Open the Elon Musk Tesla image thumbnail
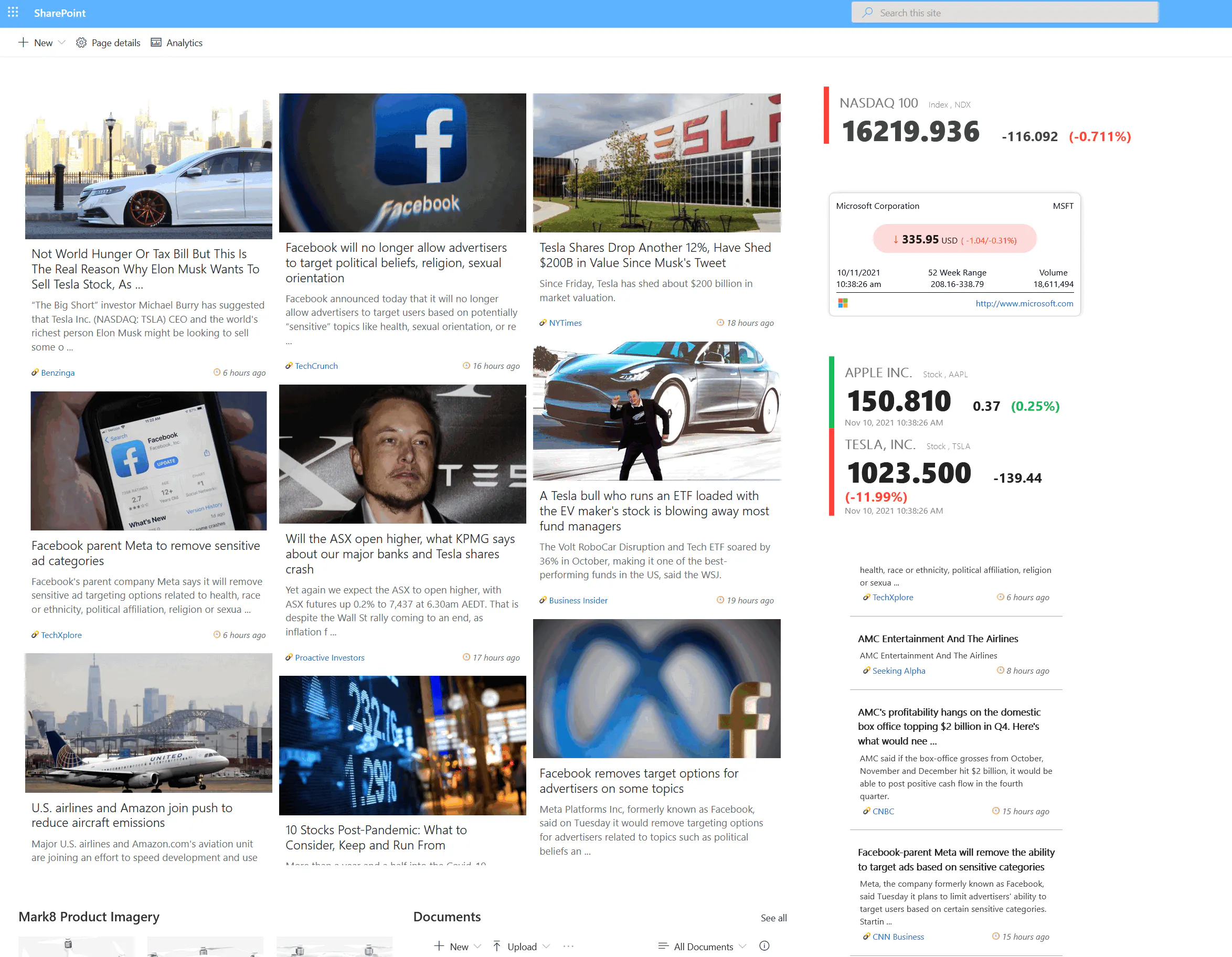1232x957 pixels. (402, 454)
